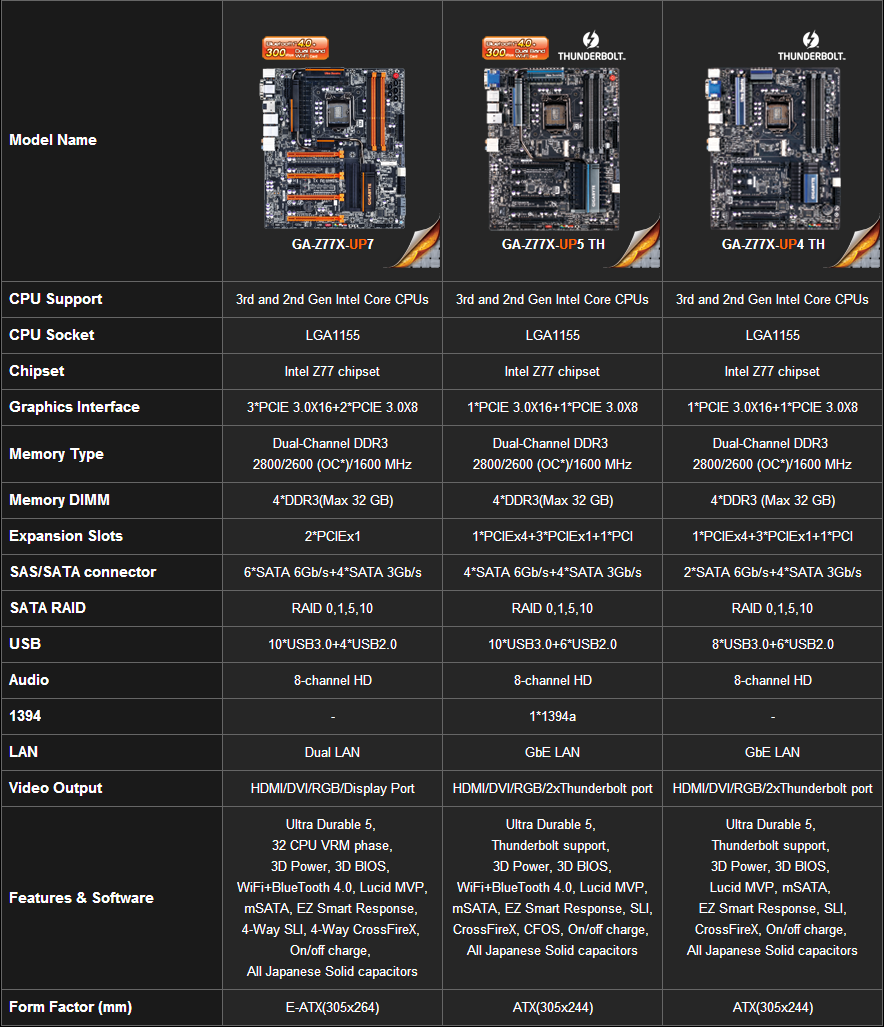Click the Bluetooth 4.0 WiFi badge above GA-Z77X-UP7
Image resolution: width=884 pixels, height=1027 pixels.
point(298,47)
